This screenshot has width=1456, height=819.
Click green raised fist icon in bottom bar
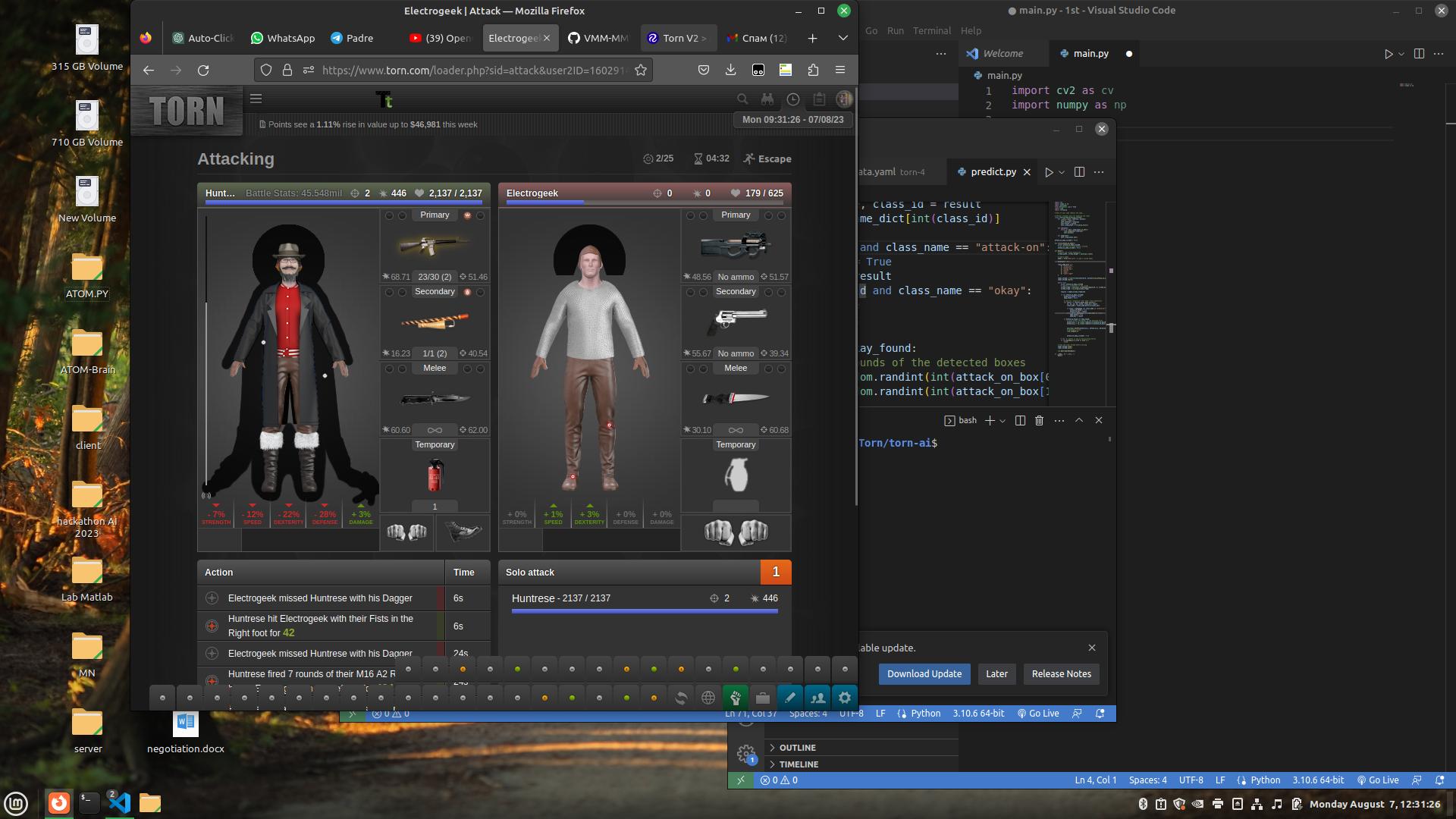coord(736,698)
